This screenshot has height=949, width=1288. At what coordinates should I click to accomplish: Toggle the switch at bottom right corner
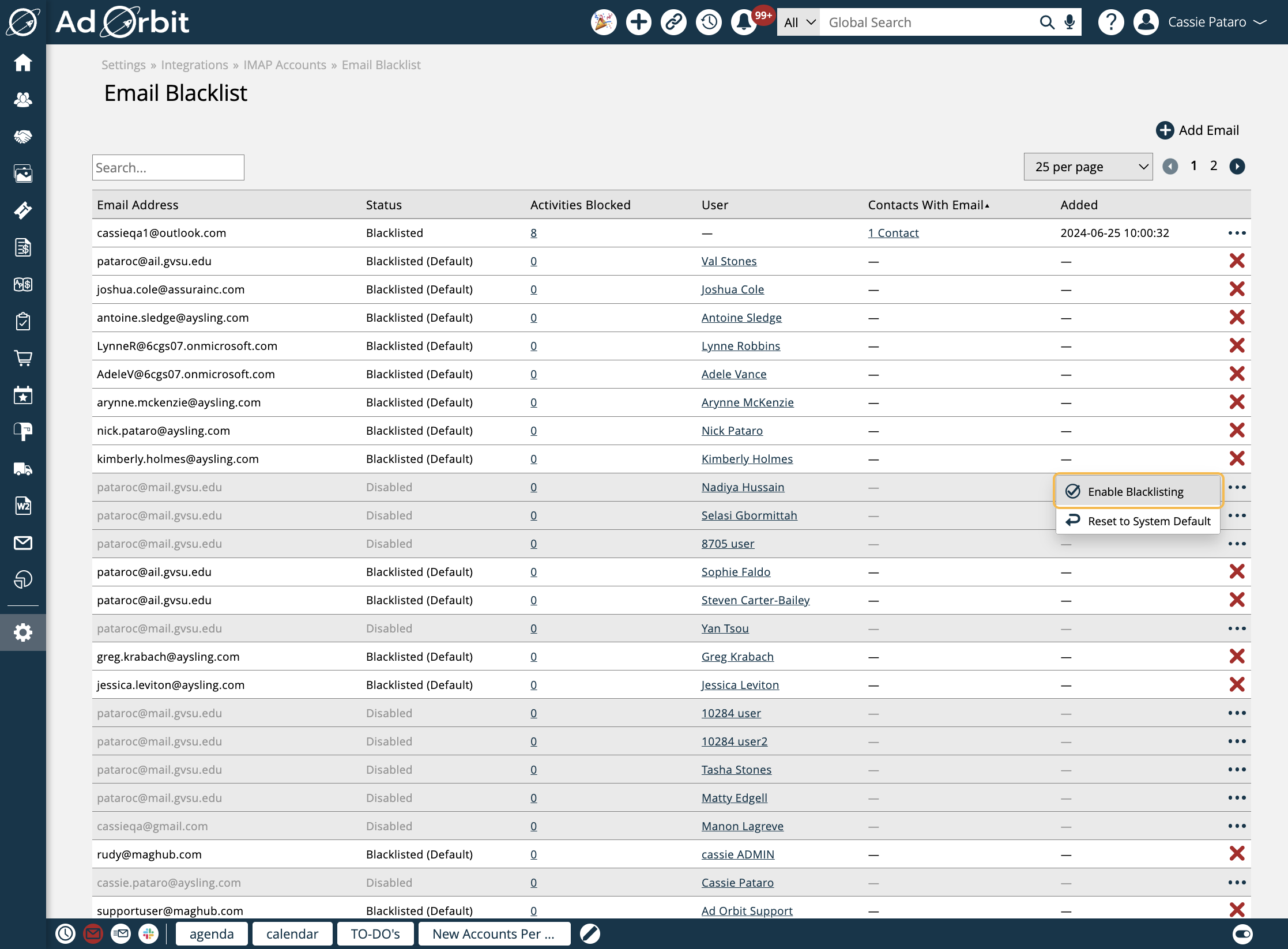click(x=1242, y=933)
